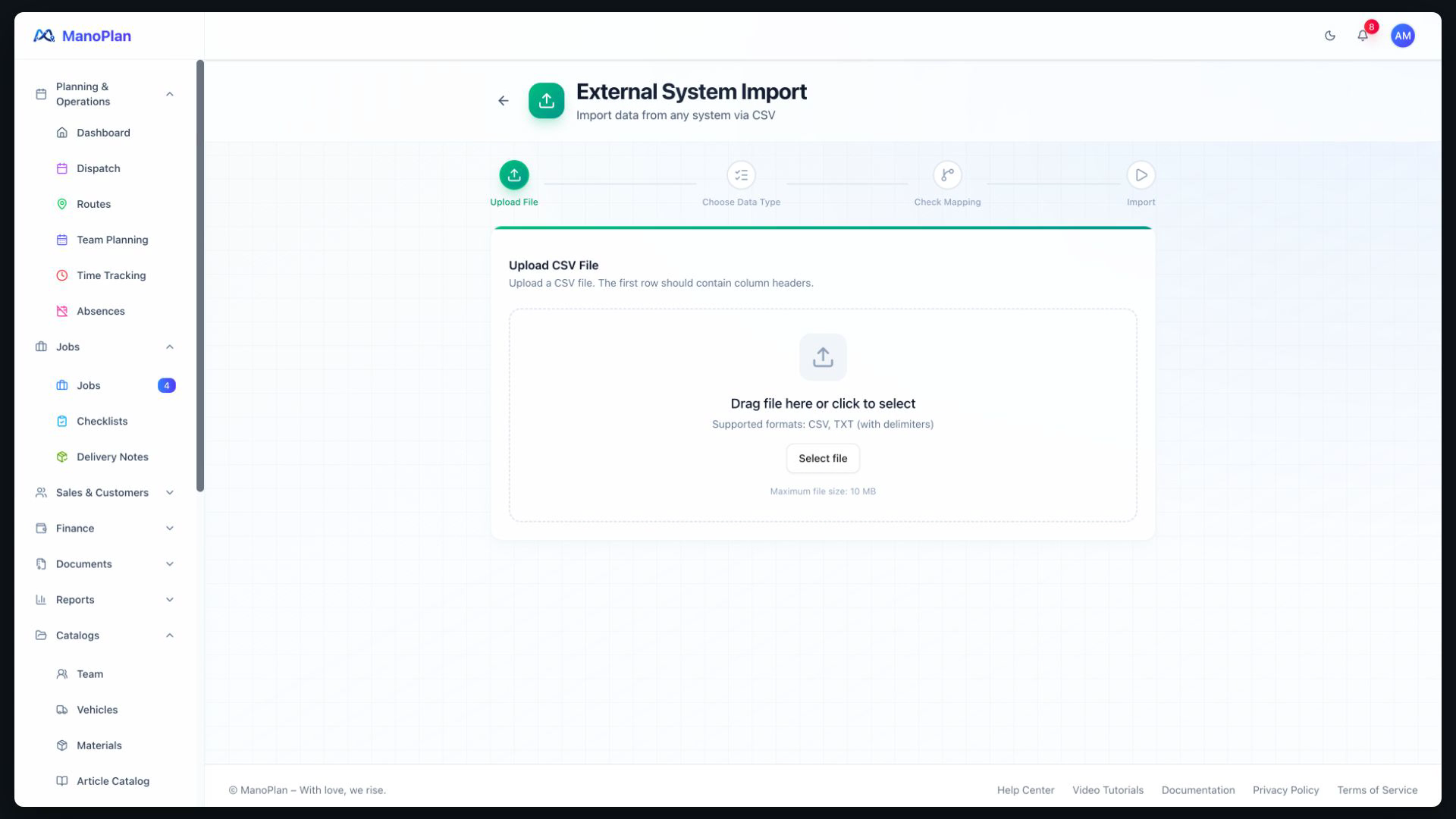Expand the Sales & Customers section
This screenshot has width=1456, height=819.
(106, 493)
